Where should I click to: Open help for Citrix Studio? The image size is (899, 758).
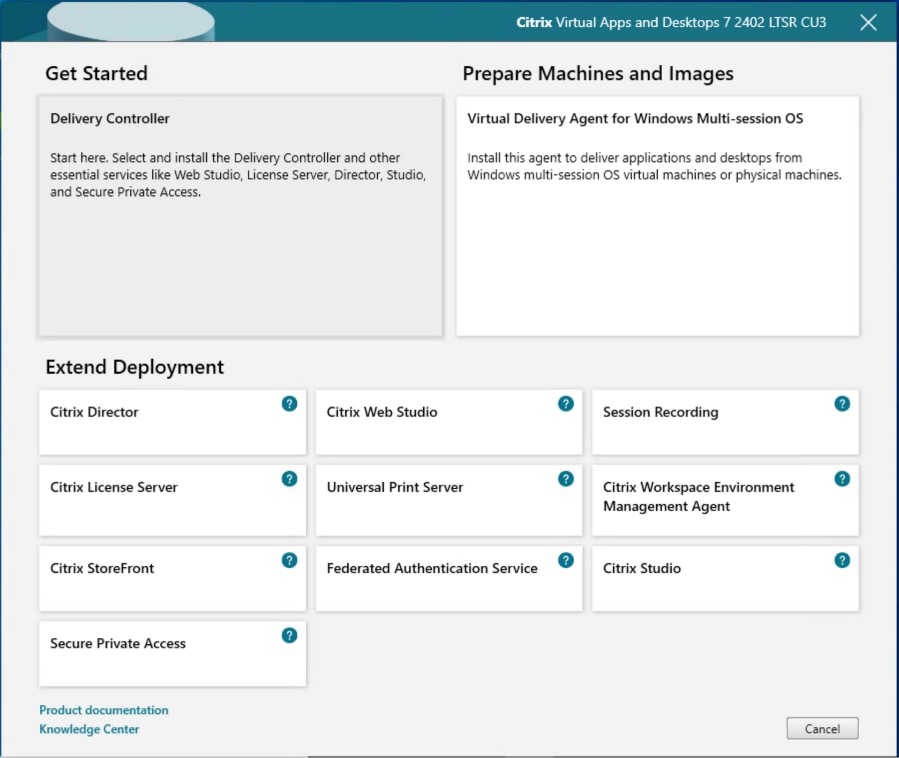pyautogui.click(x=842, y=561)
